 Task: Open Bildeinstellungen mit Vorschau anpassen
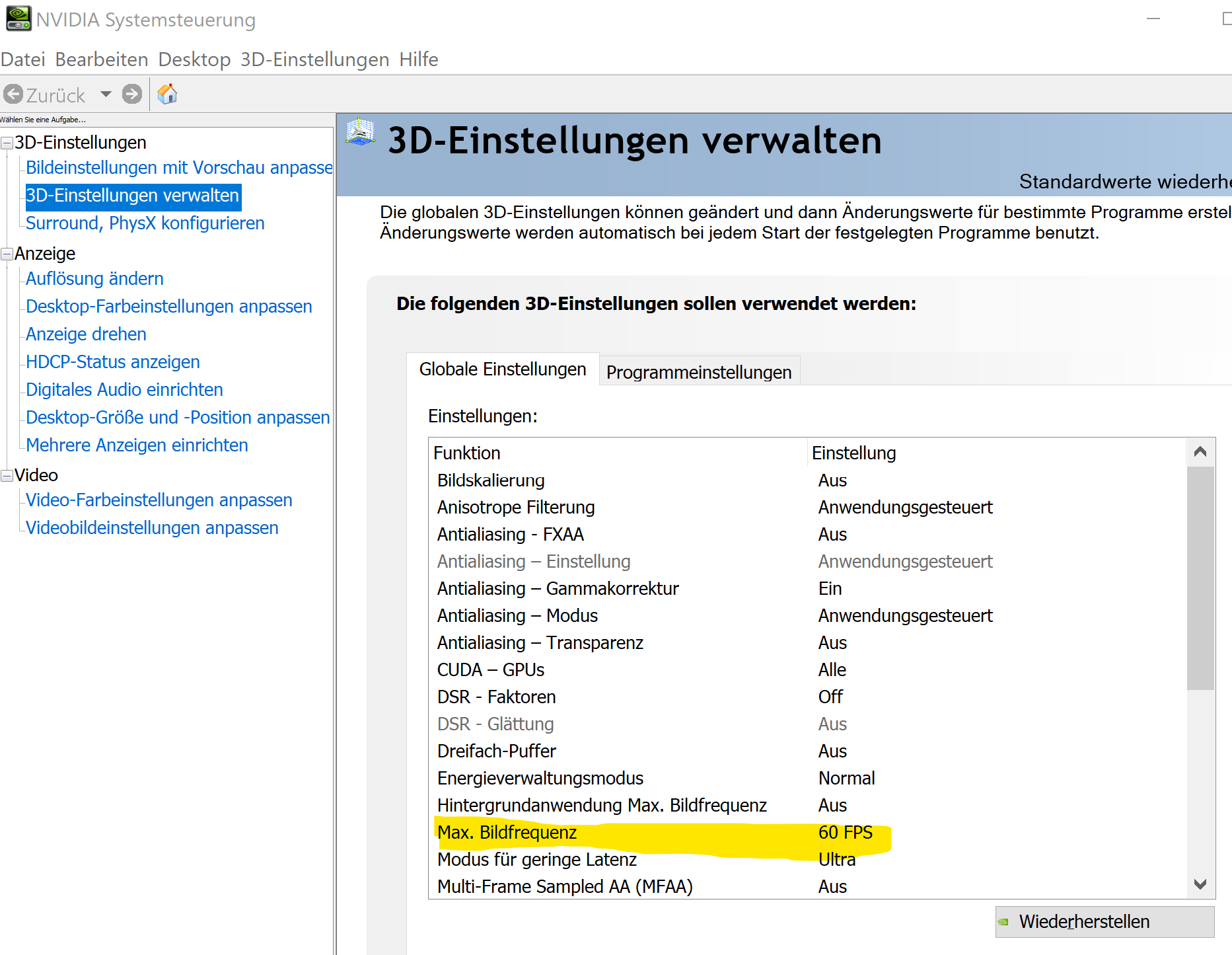179,168
